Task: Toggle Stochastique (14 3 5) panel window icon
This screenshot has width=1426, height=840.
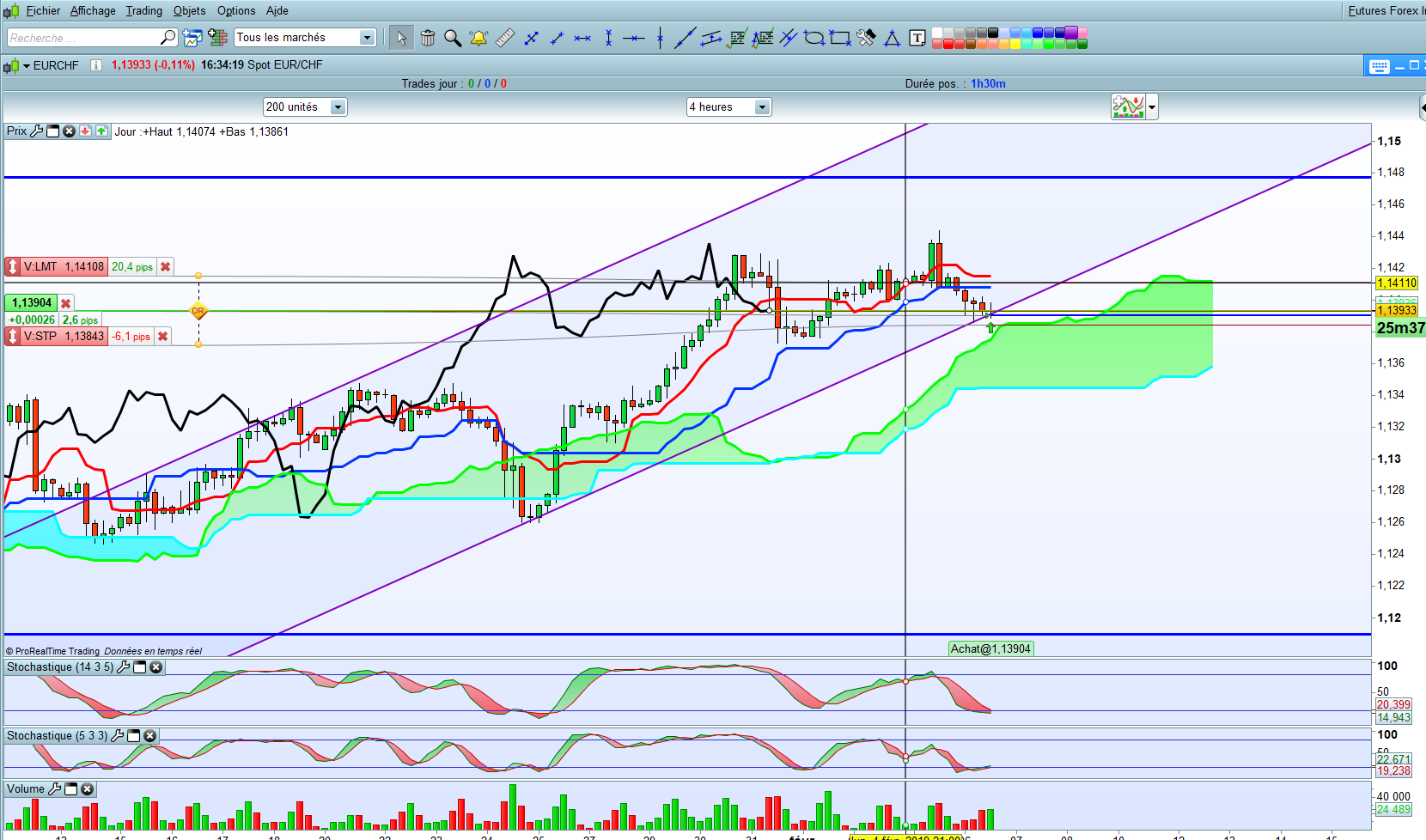Action: pos(139,667)
